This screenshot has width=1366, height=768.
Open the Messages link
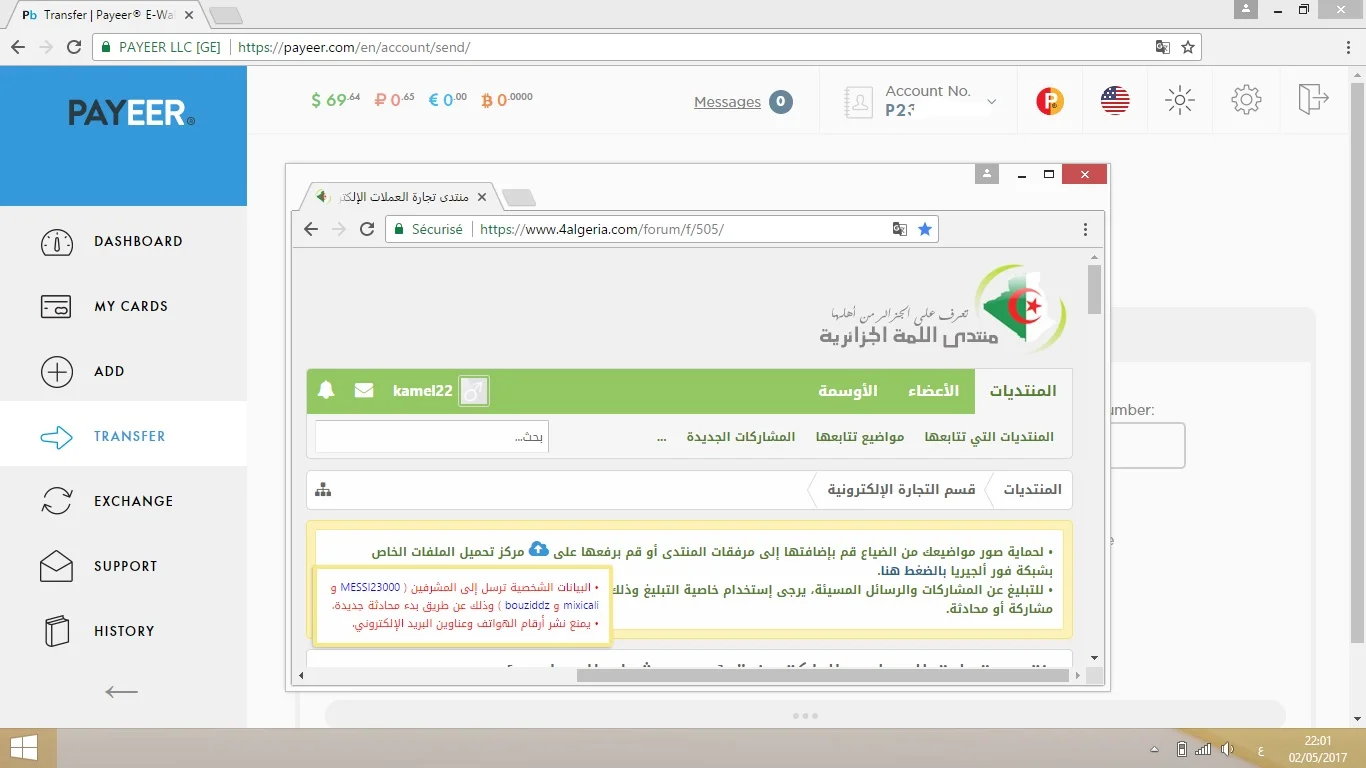click(727, 102)
